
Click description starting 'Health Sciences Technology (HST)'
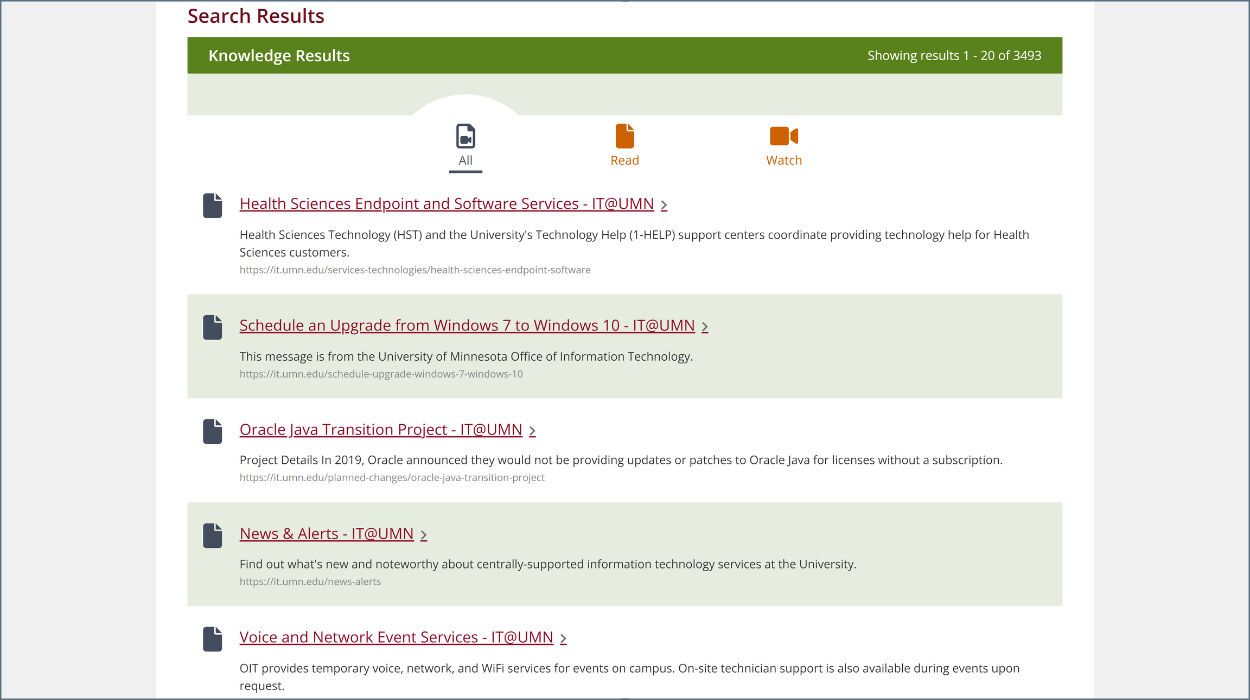pos(634,243)
